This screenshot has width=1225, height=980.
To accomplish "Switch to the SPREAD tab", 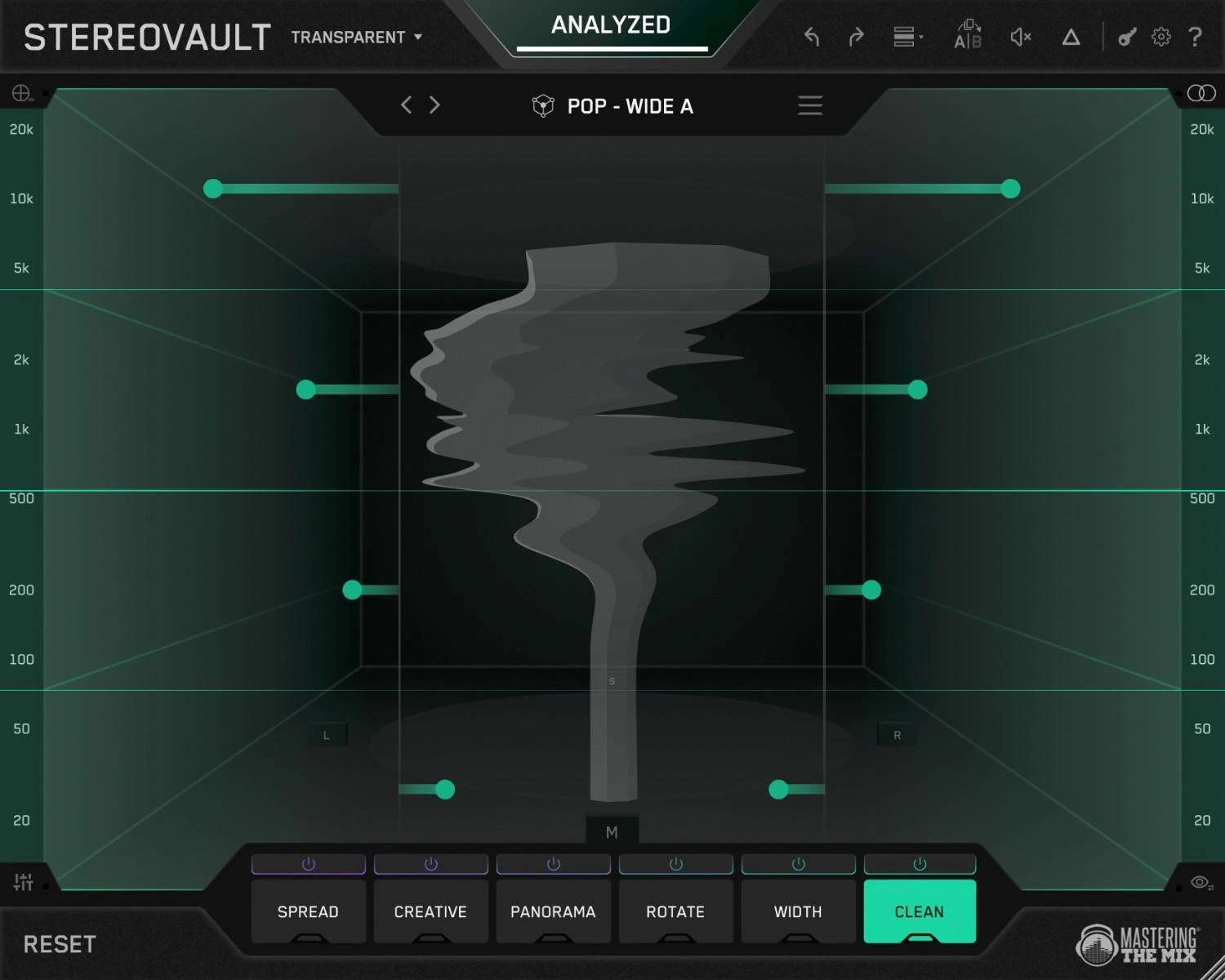I will [309, 911].
